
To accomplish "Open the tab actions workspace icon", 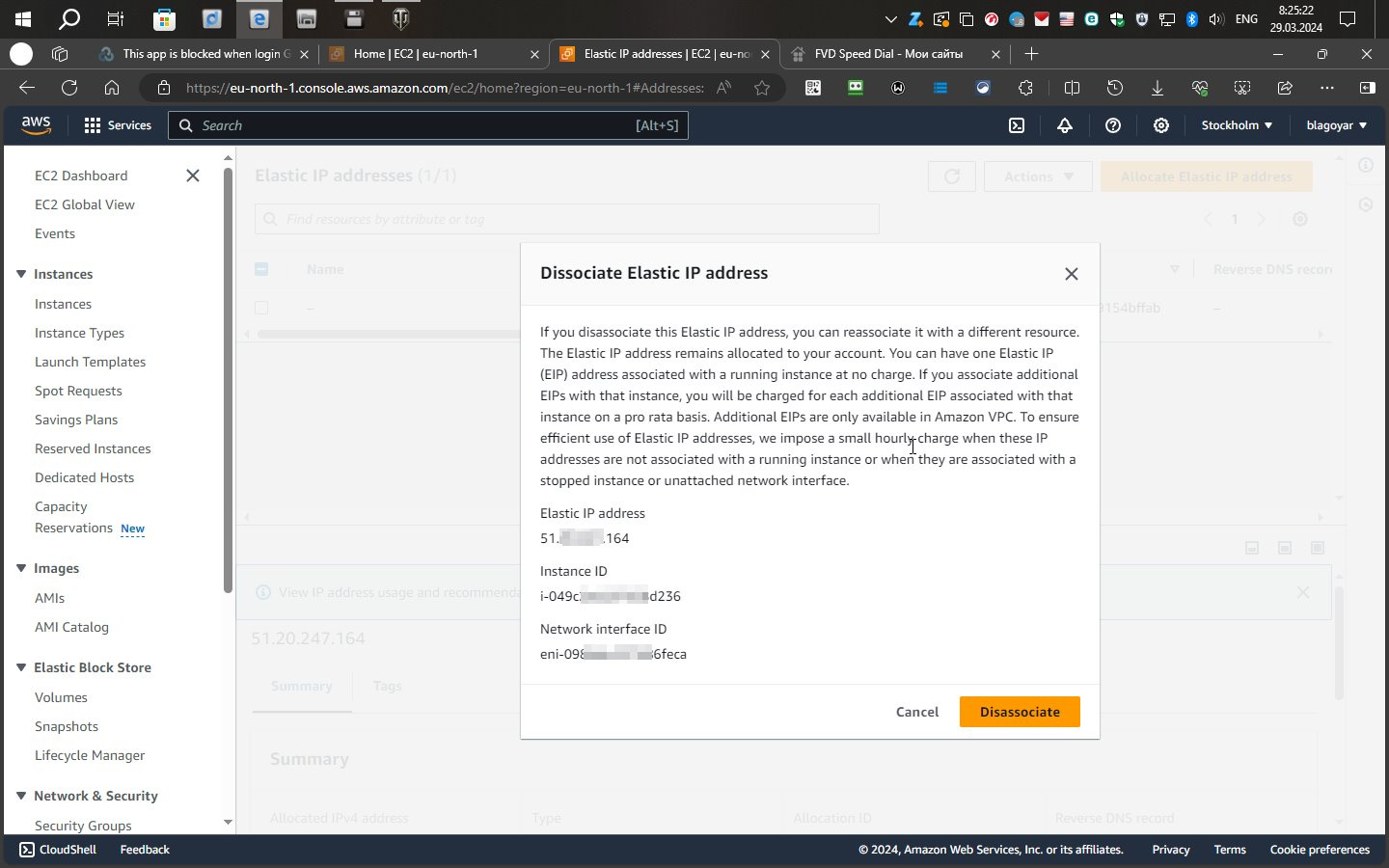I will click(x=60, y=54).
